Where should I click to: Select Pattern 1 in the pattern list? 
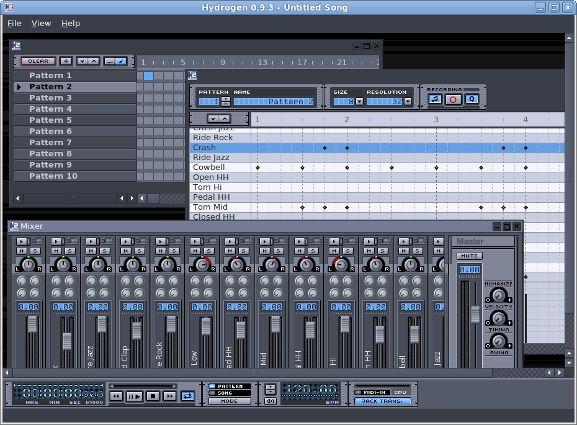pyautogui.click(x=75, y=76)
